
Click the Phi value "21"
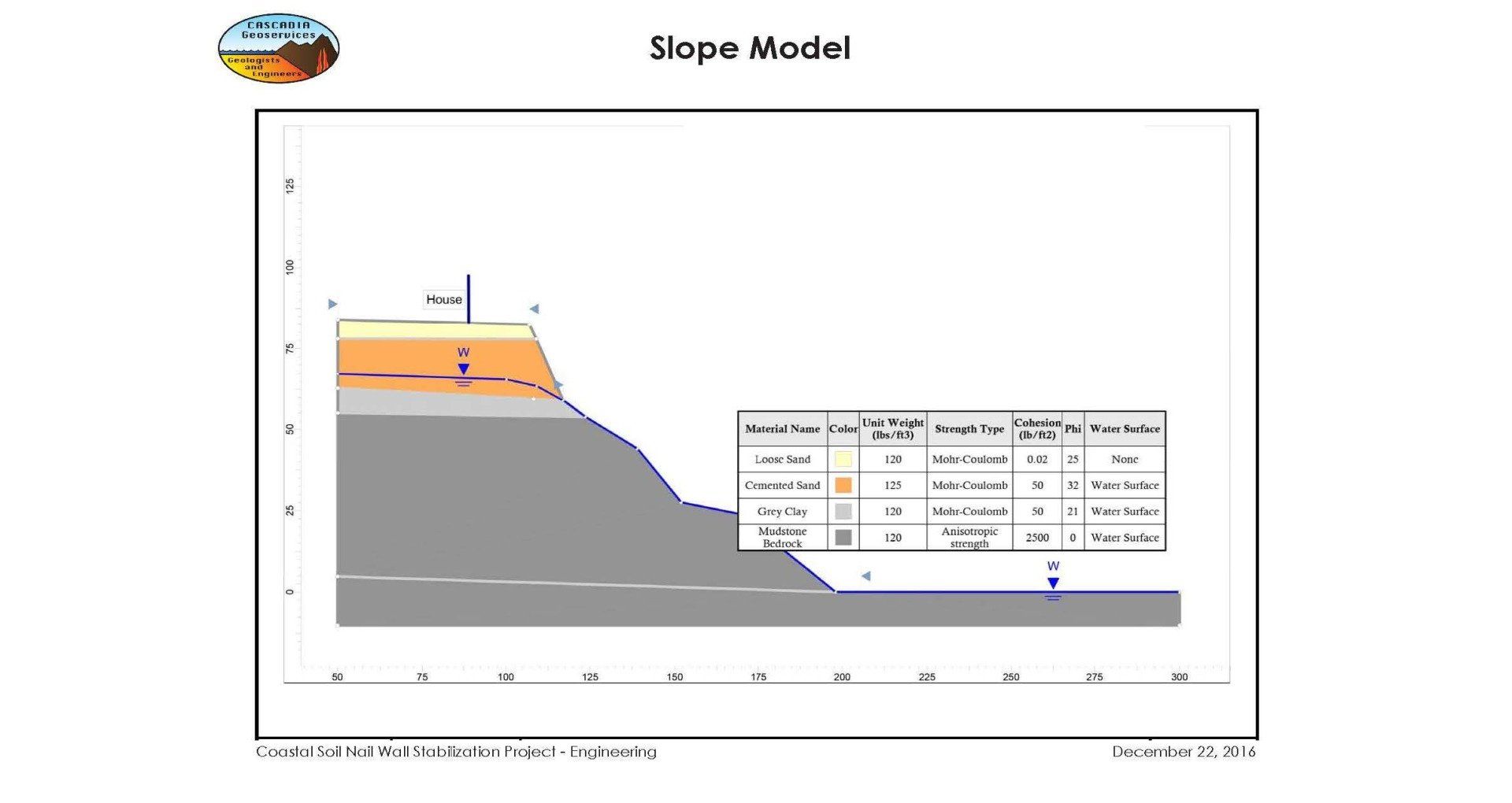point(1073,511)
